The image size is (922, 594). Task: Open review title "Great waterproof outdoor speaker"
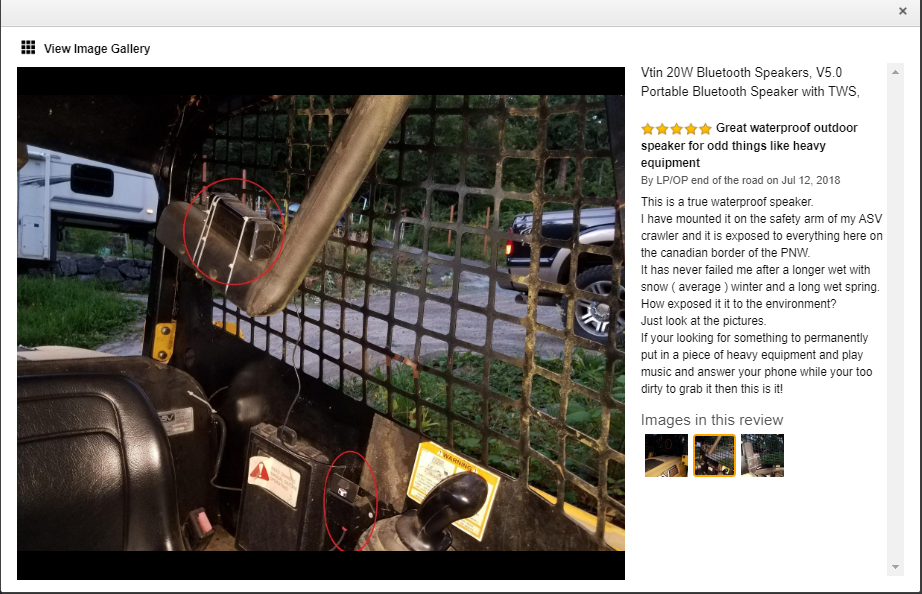tap(749, 145)
